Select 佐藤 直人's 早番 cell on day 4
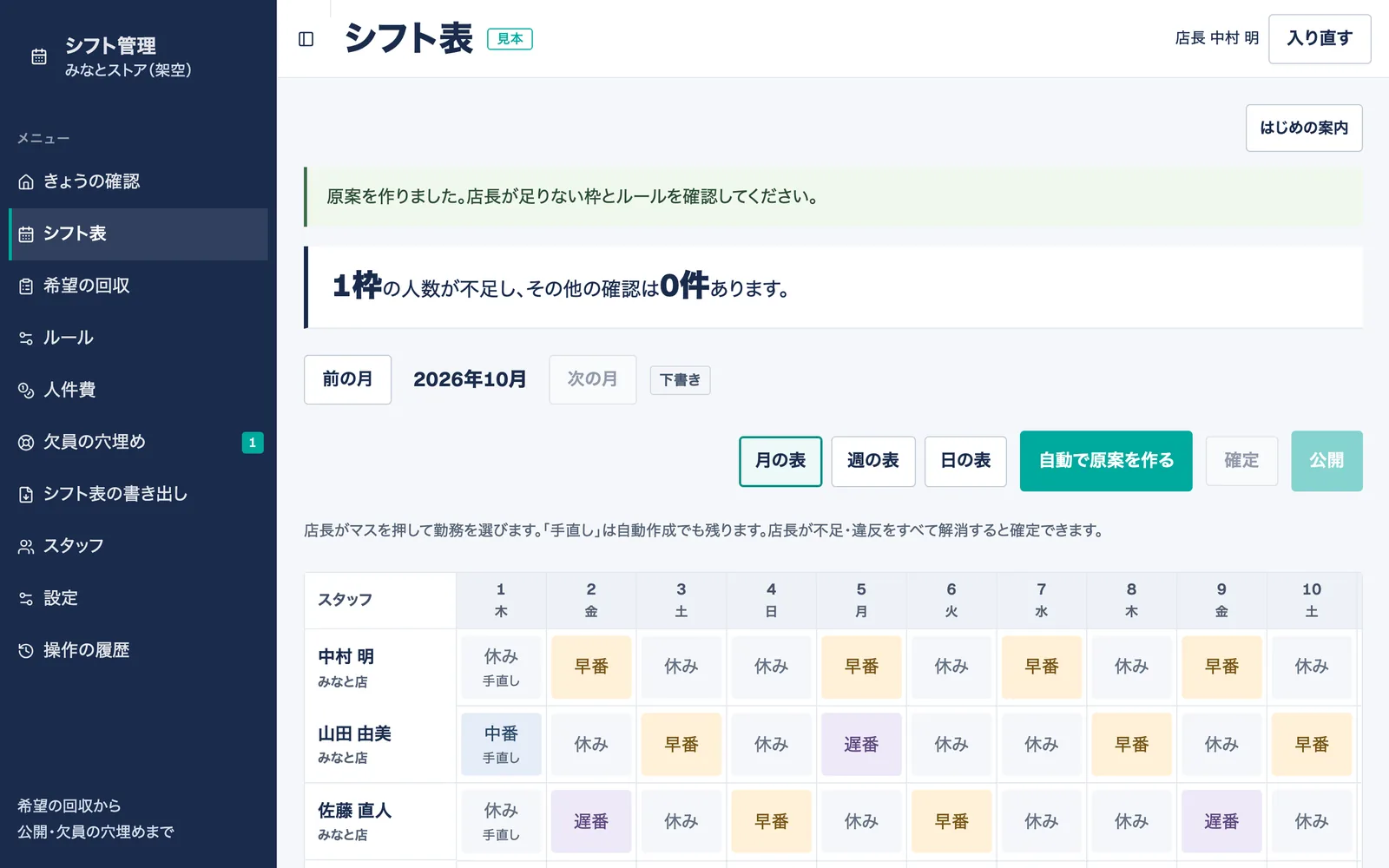This screenshot has width=1389, height=868. [x=771, y=821]
